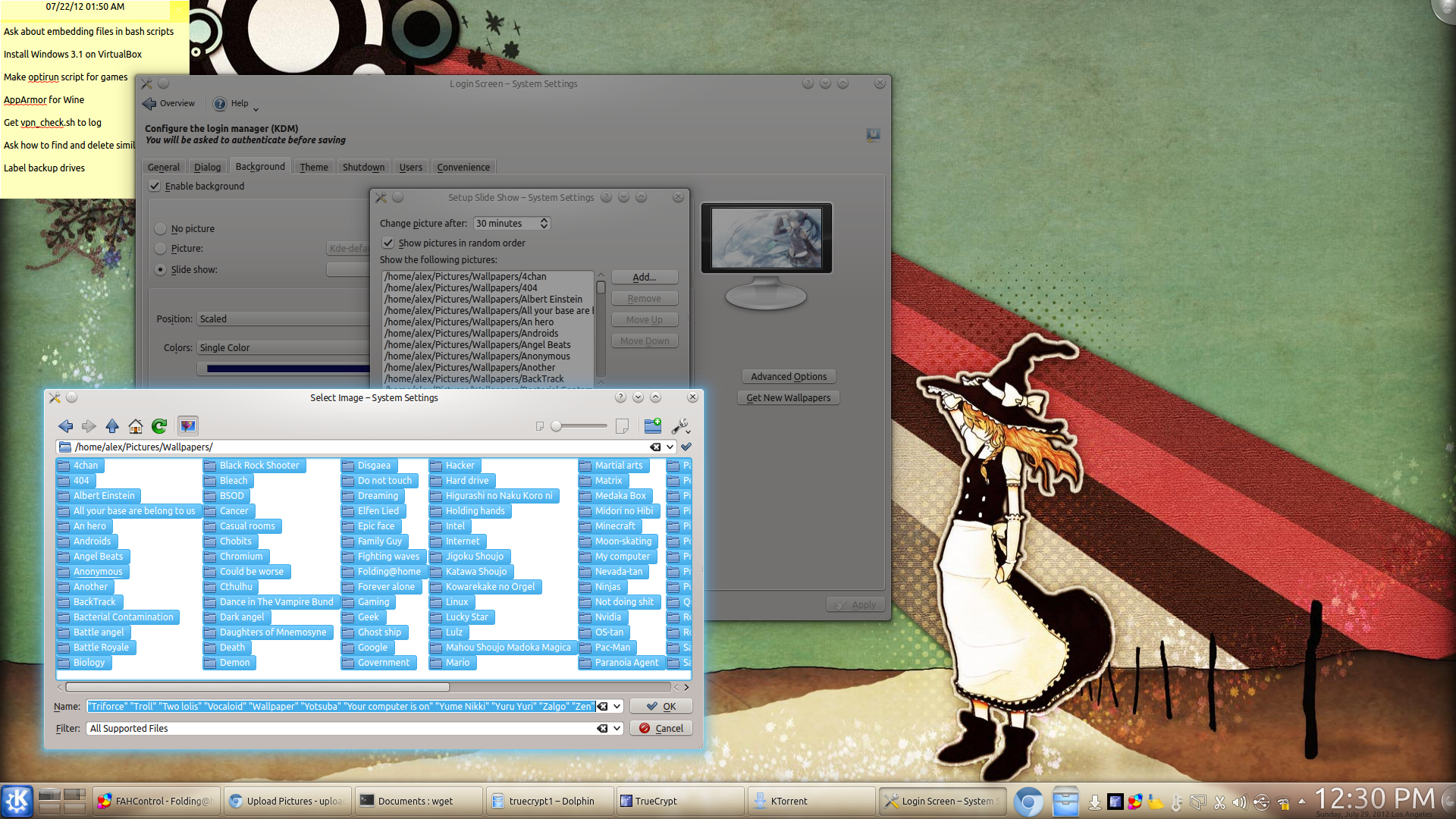Switch to the Shutdown tab
The width and height of the screenshot is (1456, 819).
click(363, 168)
